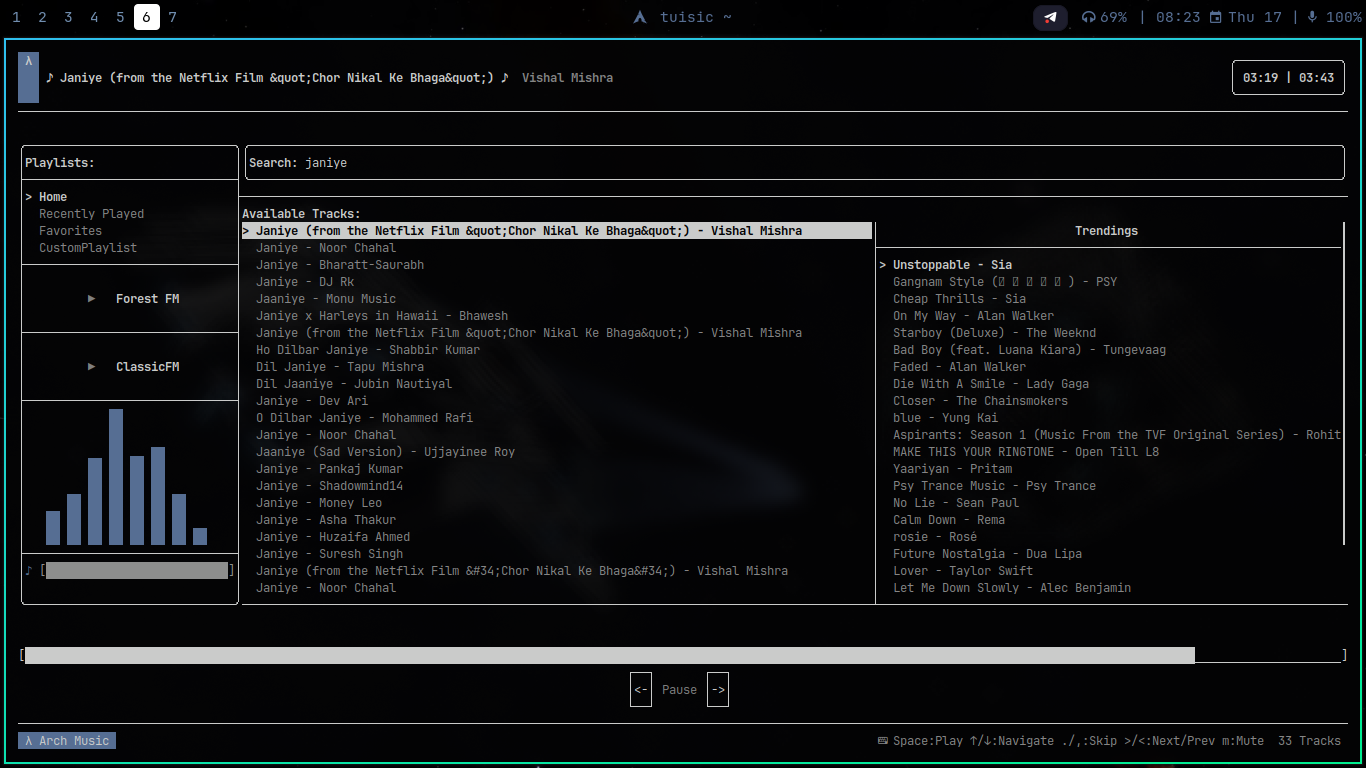Click the lambda logo box beside the song title
The width and height of the screenshot is (1366, 768).
tap(28, 78)
